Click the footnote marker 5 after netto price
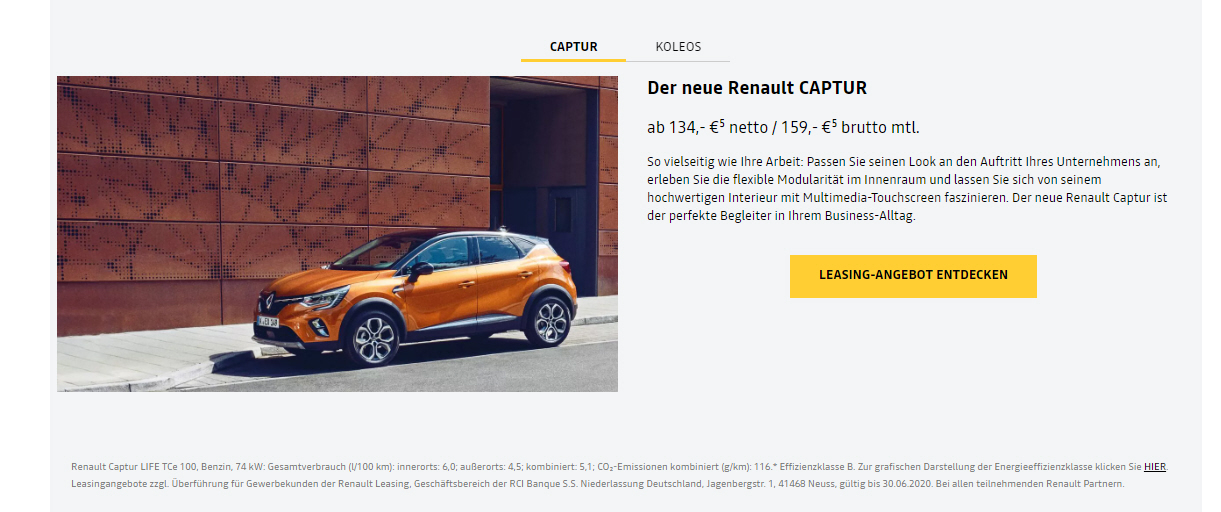1221x512 pixels. [722, 123]
